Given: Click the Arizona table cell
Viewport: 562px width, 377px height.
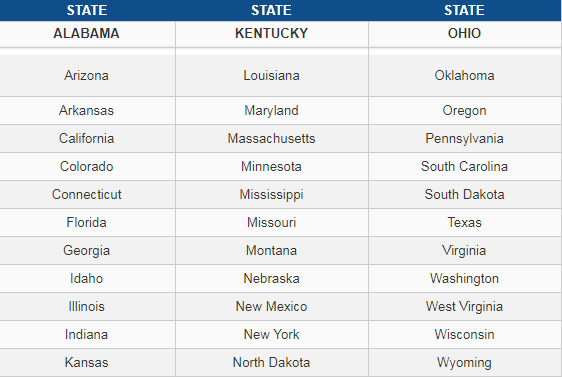Looking at the screenshot, I should tap(86, 76).
